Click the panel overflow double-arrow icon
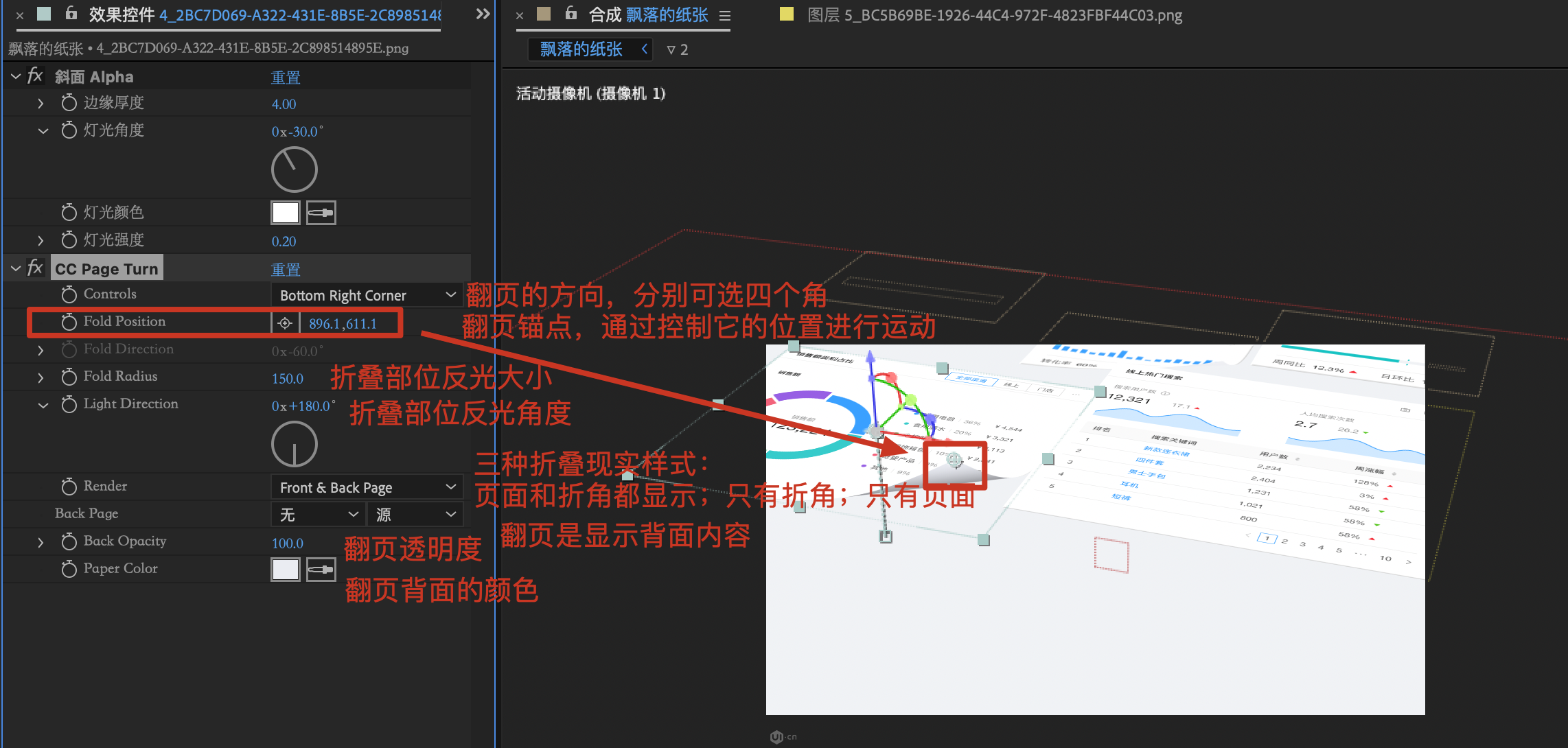Viewport: 1568px width, 748px height. coord(483,14)
